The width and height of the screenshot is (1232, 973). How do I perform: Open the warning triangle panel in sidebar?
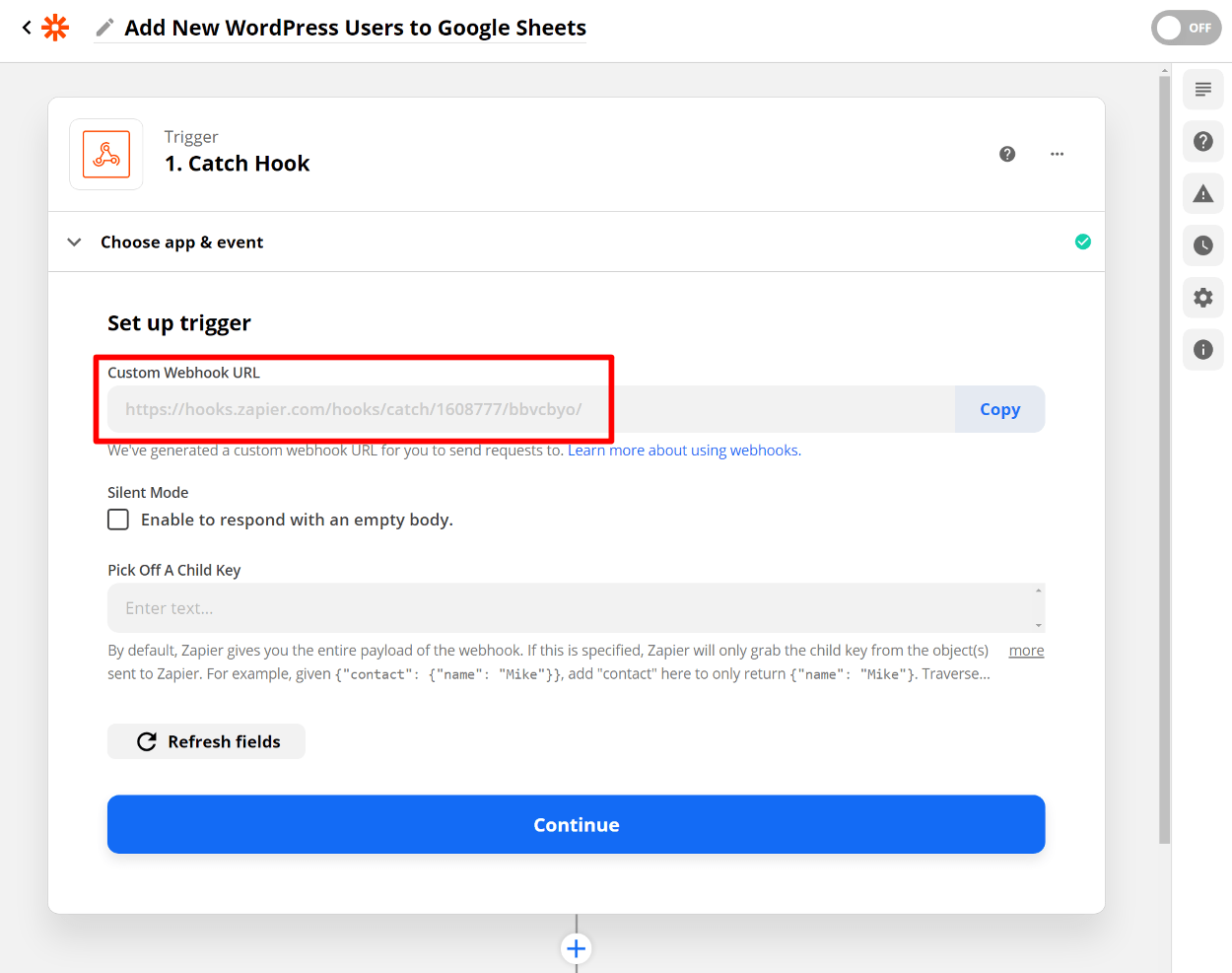click(x=1202, y=194)
